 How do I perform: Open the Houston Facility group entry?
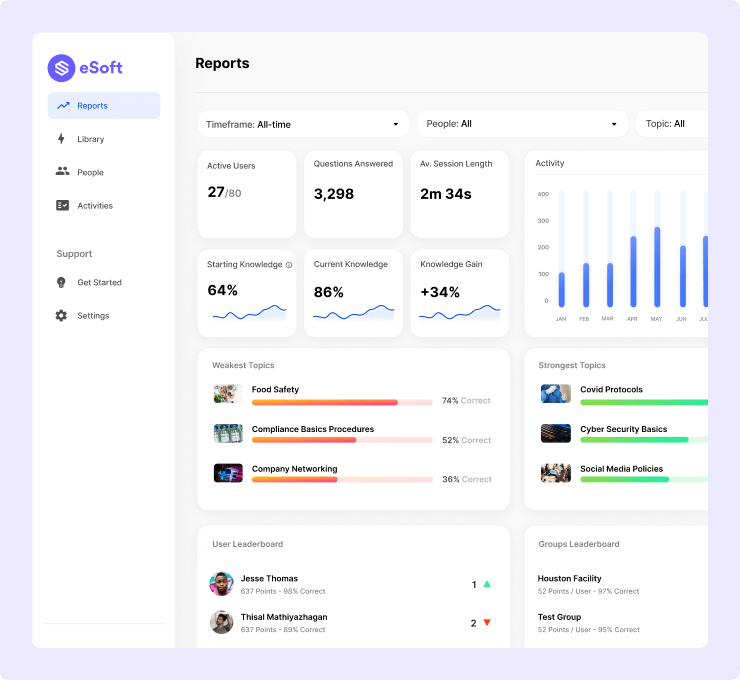click(570, 578)
